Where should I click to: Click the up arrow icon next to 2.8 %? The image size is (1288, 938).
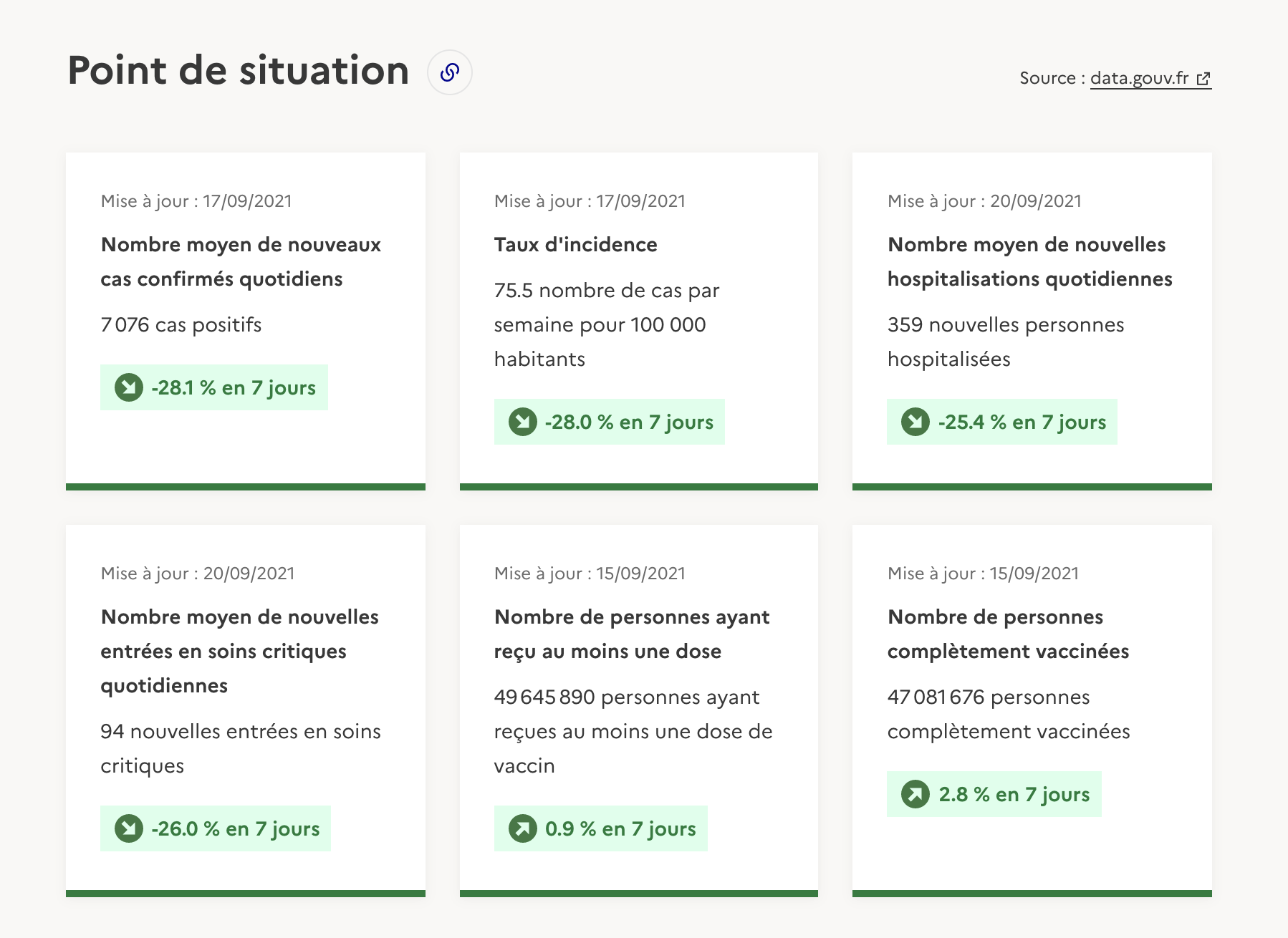(915, 794)
